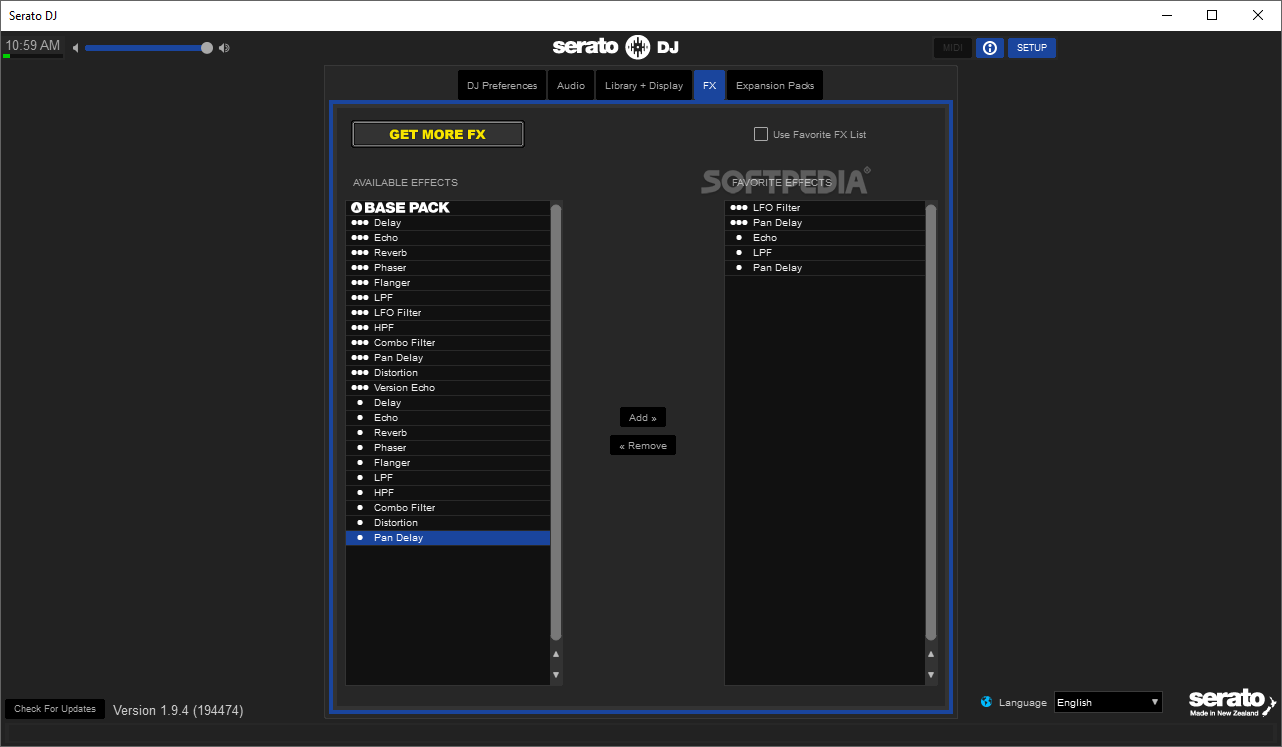
Task: Select single-dot Pan Delay in Favorite Effects
Action: [825, 268]
